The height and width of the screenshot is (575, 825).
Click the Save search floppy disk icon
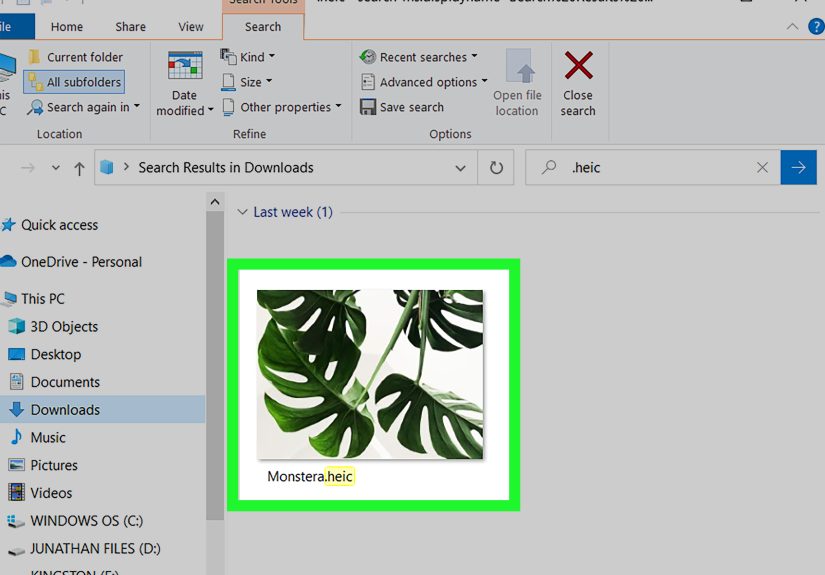(x=368, y=107)
